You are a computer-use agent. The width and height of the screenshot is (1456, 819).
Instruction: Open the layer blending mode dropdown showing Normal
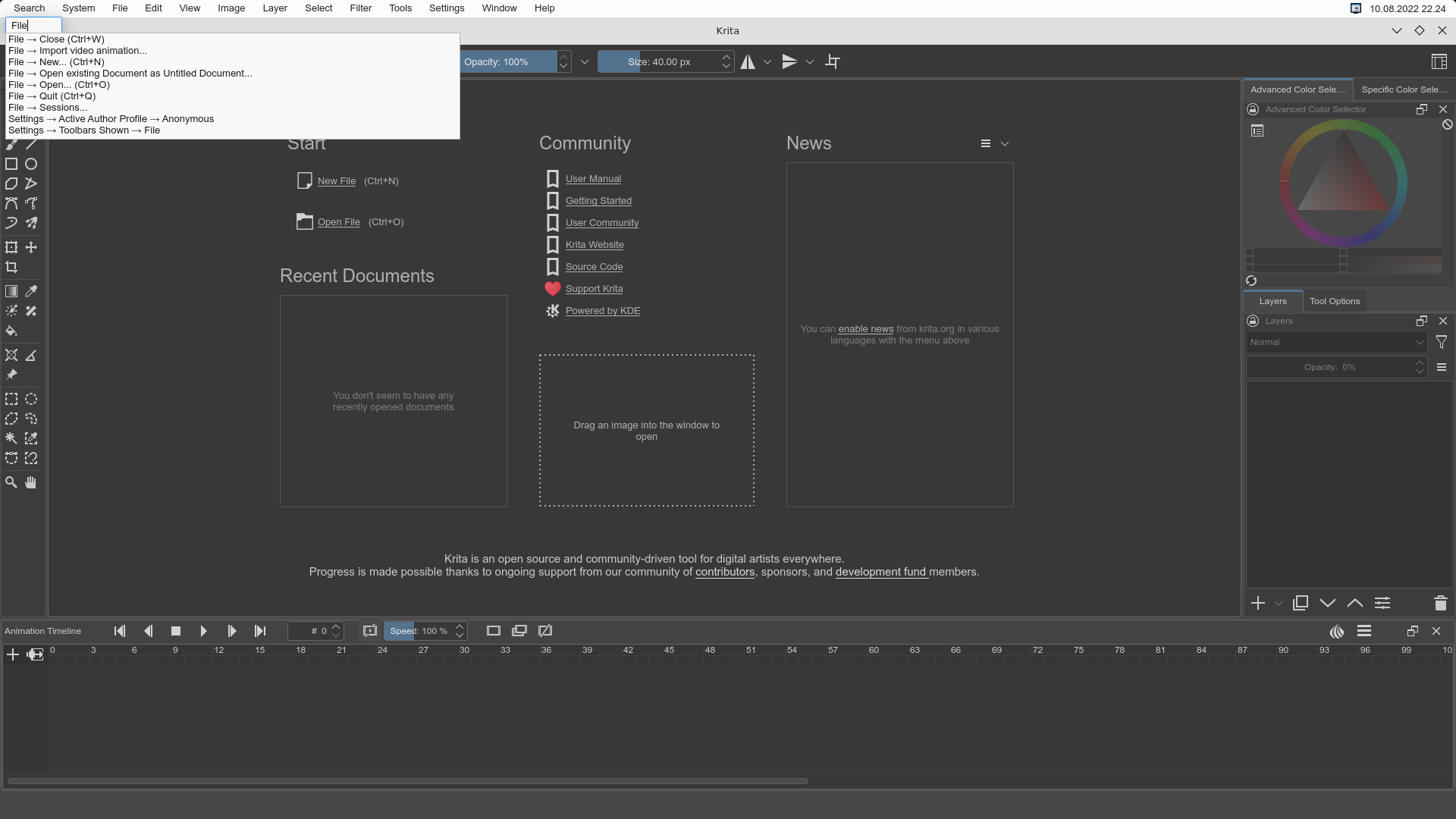click(x=1335, y=342)
